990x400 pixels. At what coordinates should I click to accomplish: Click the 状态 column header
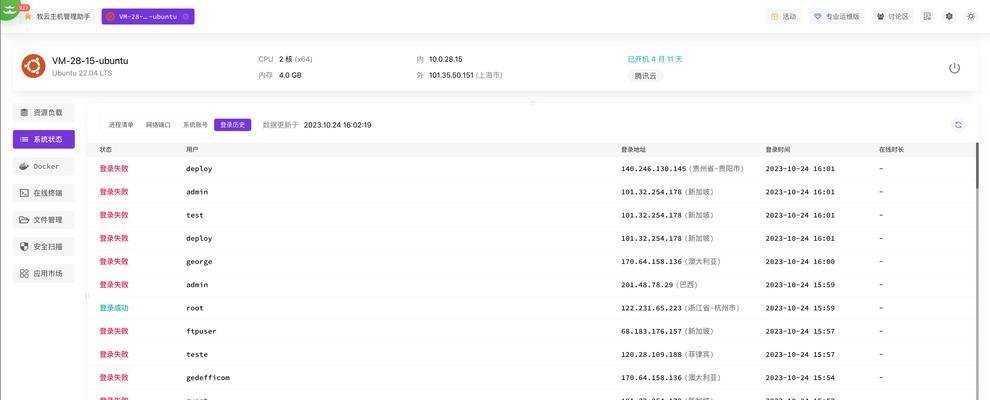pyautogui.click(x=105, y=150)
